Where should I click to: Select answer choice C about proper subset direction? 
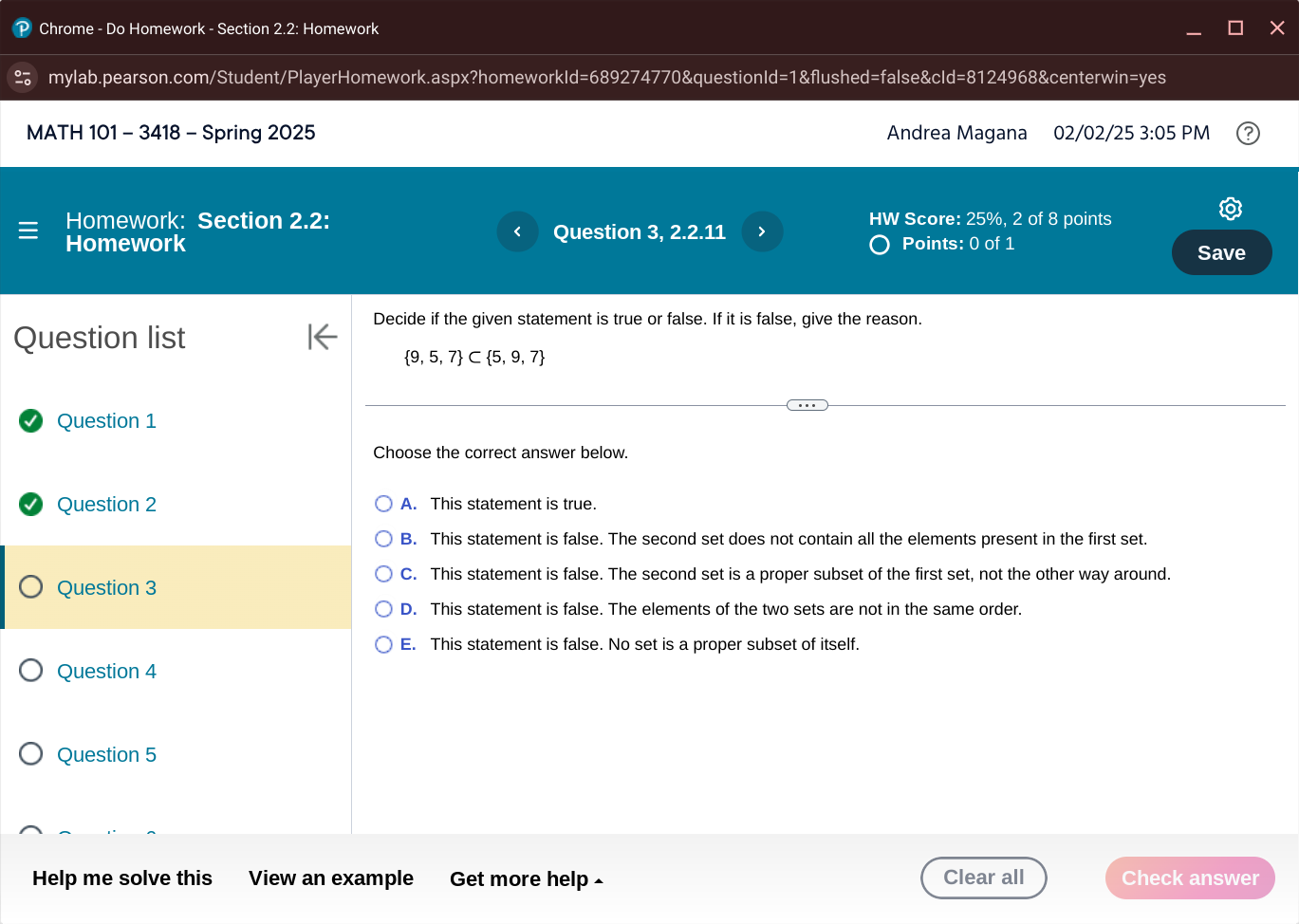(383, 574)
